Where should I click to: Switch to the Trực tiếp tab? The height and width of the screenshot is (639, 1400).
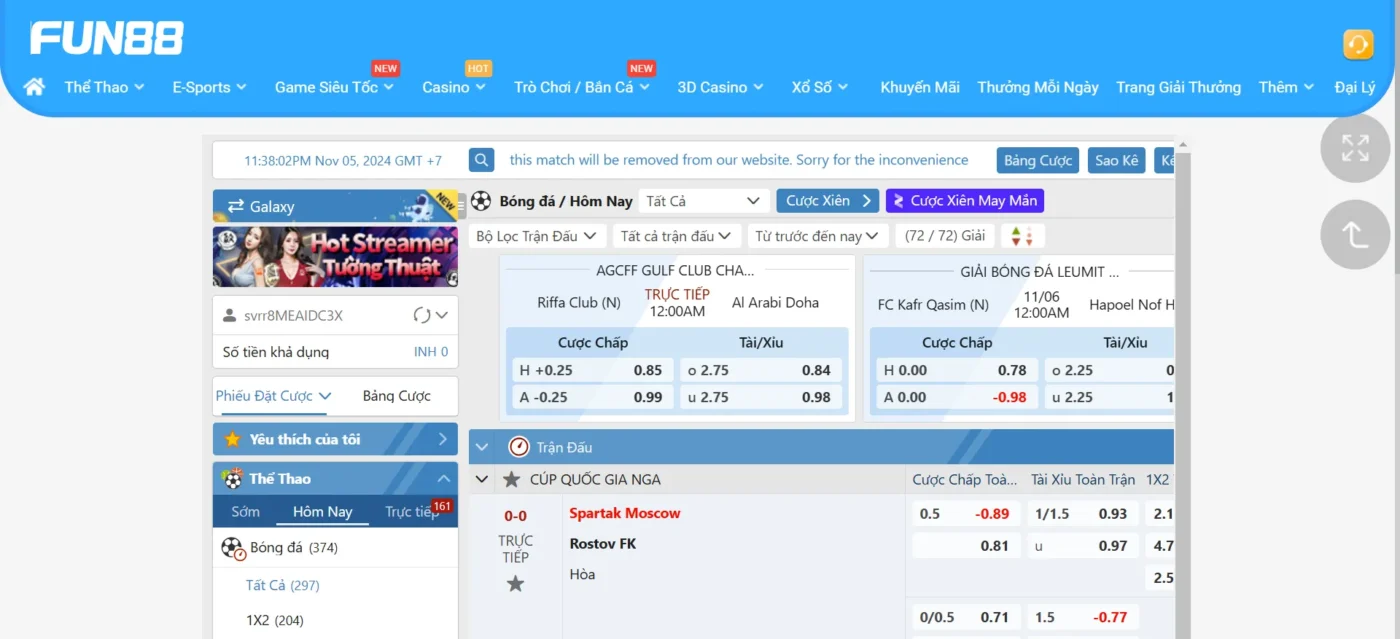(411, 512)
